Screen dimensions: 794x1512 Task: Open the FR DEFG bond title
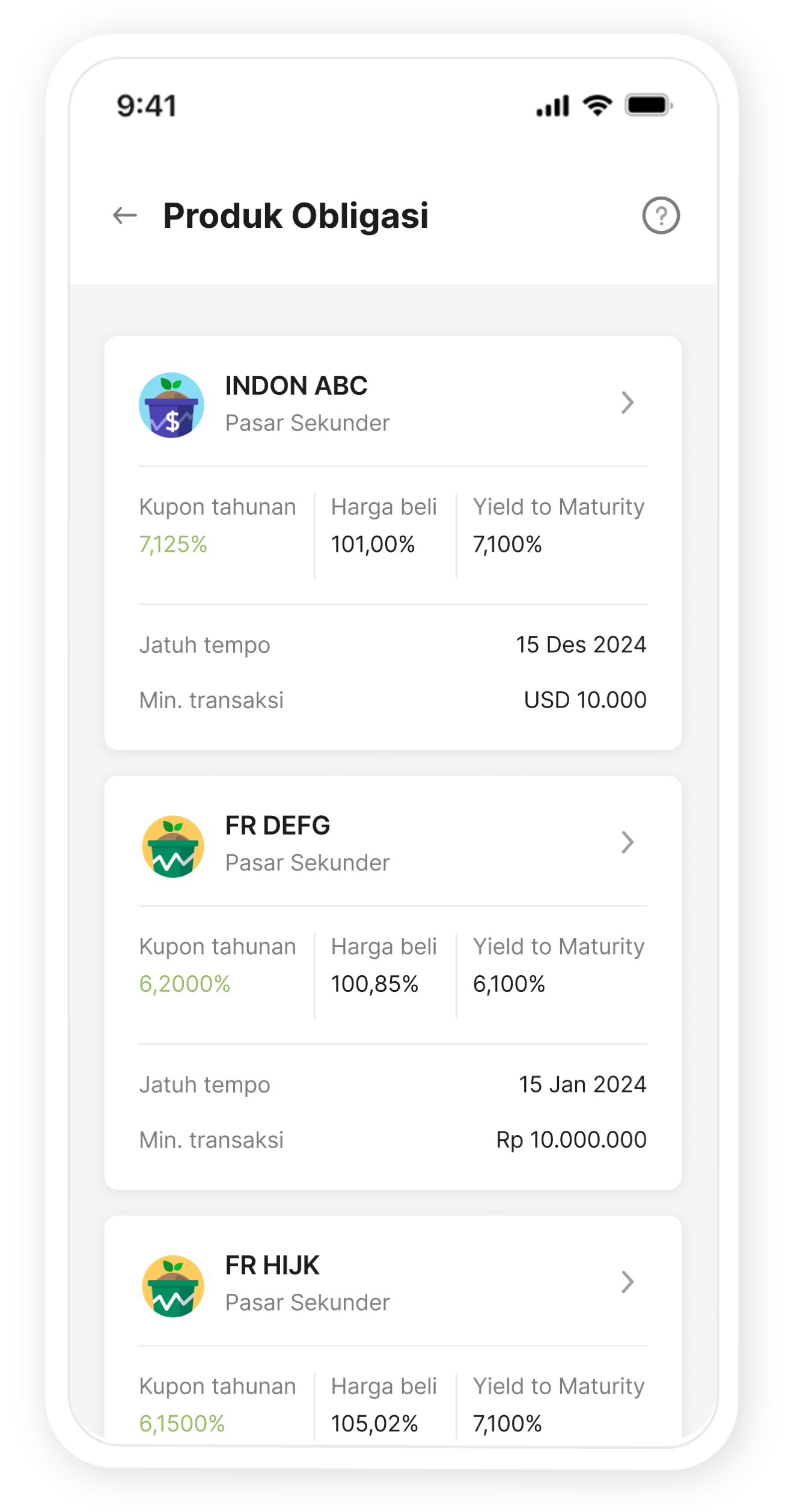[x=277, y=825]
